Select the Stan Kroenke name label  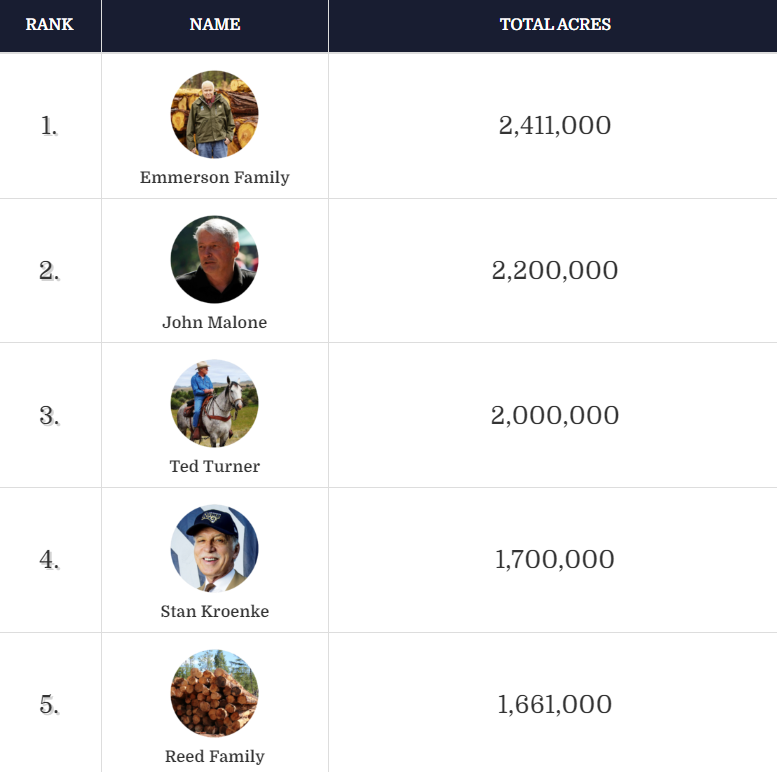(215, 612)
